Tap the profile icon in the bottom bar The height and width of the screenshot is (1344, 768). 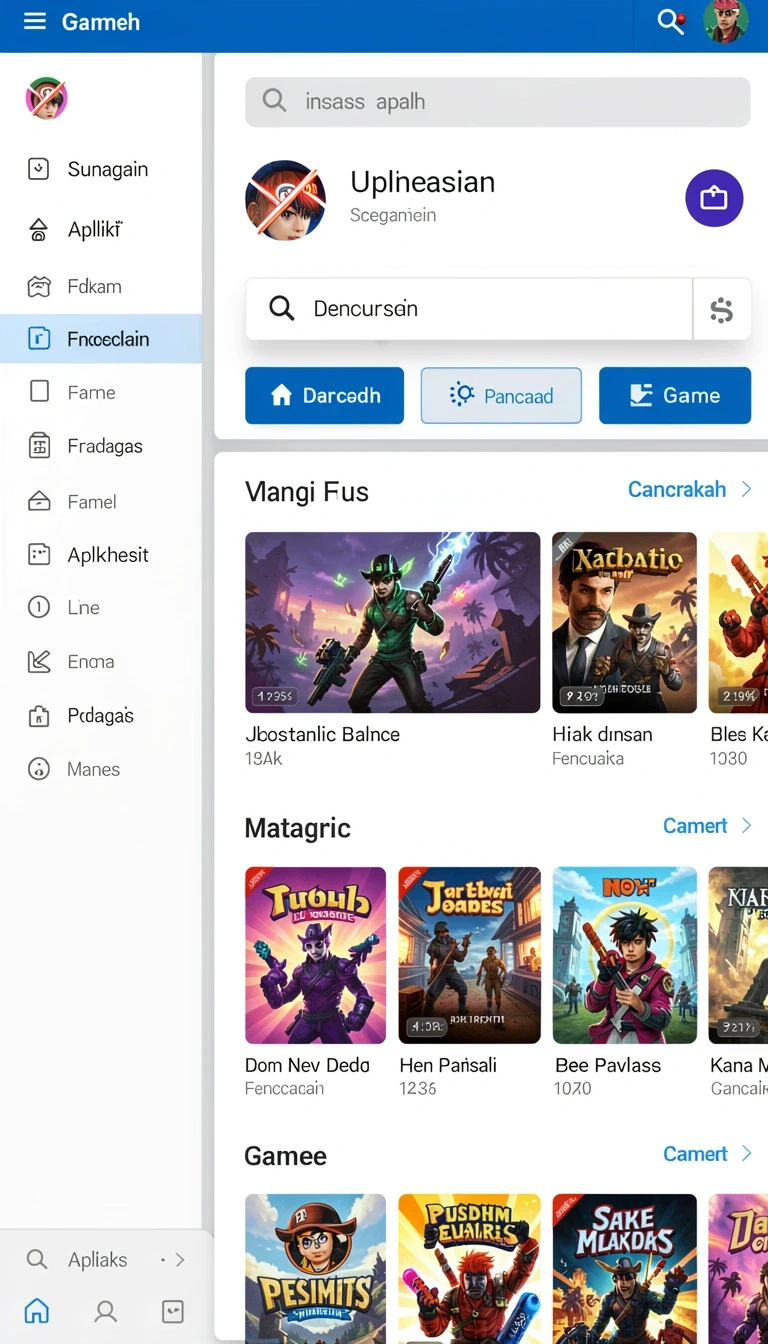pos(105,1311)
